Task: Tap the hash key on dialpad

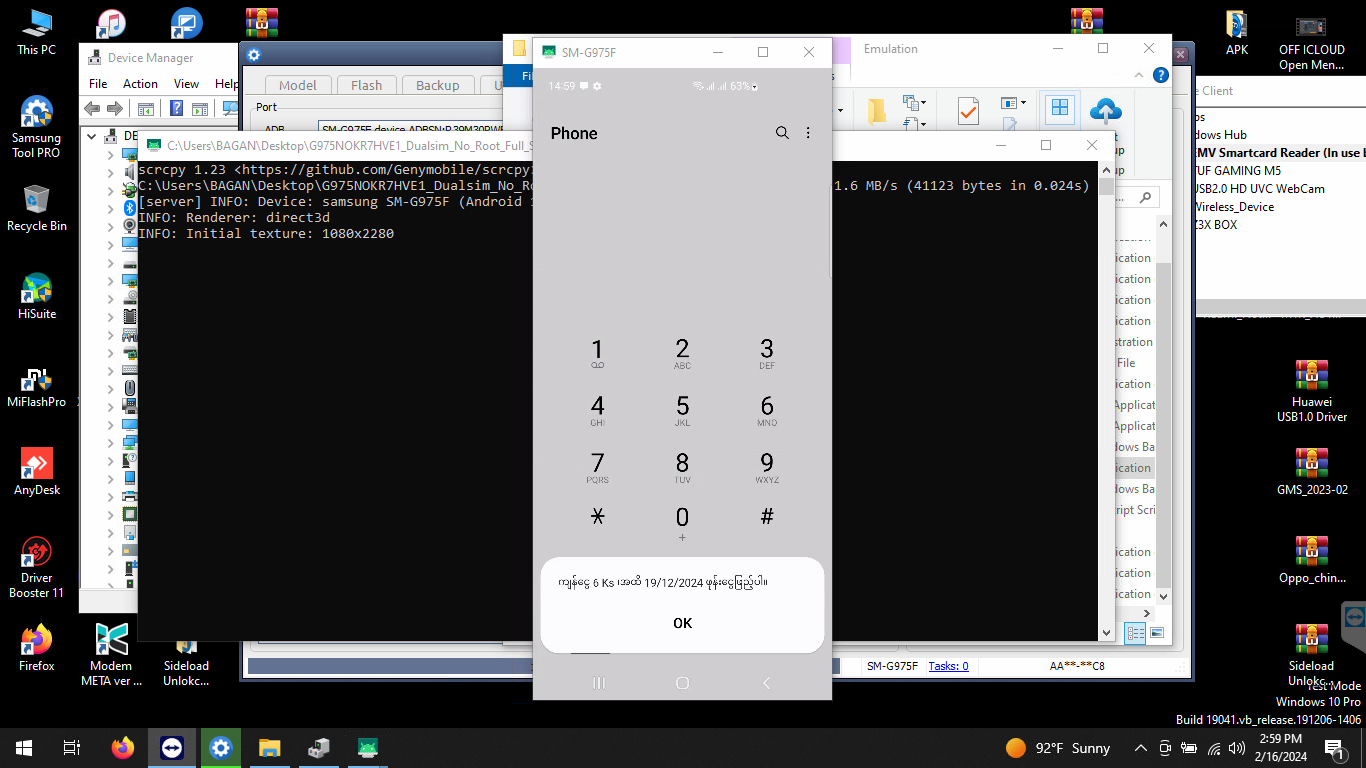Action: [767, 517]
